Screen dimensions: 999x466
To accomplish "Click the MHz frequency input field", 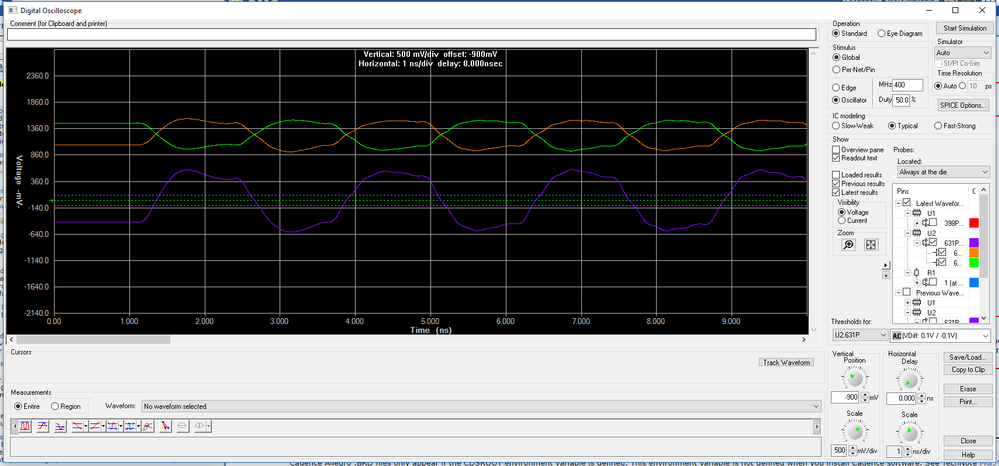I will tap(907, 85).
